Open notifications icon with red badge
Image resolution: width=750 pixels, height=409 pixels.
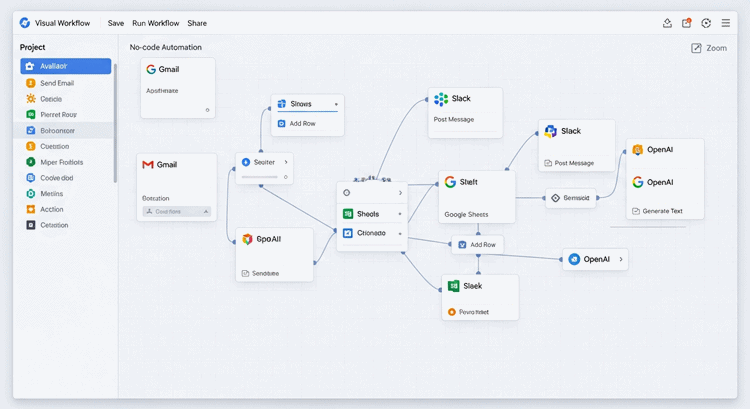click(x=686, y=23)
